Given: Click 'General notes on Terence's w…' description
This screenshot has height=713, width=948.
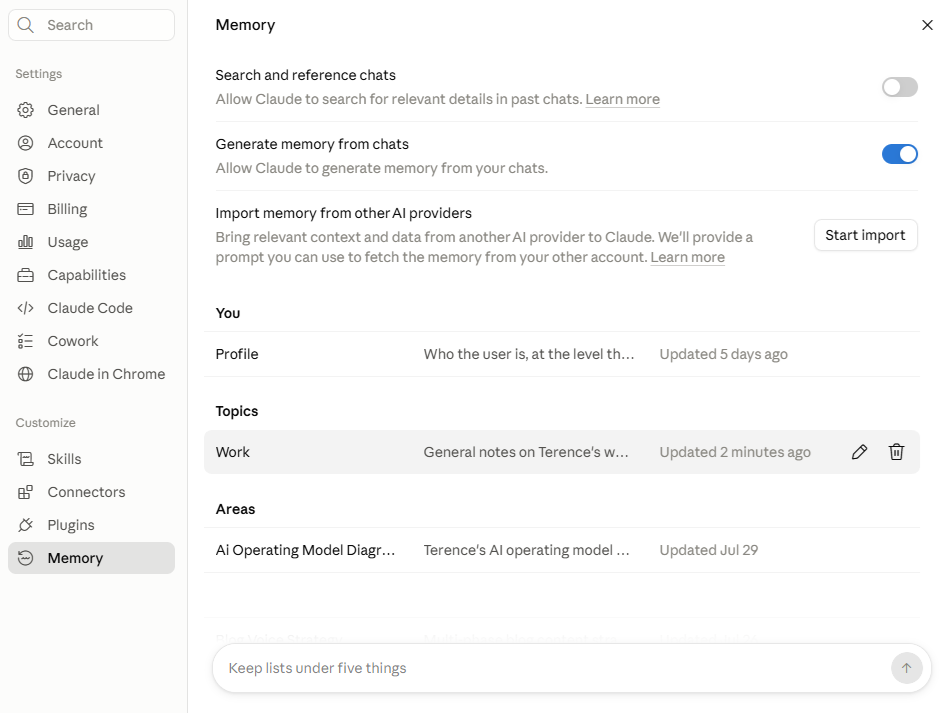Looking at the screenshot, I should [525, 452].
